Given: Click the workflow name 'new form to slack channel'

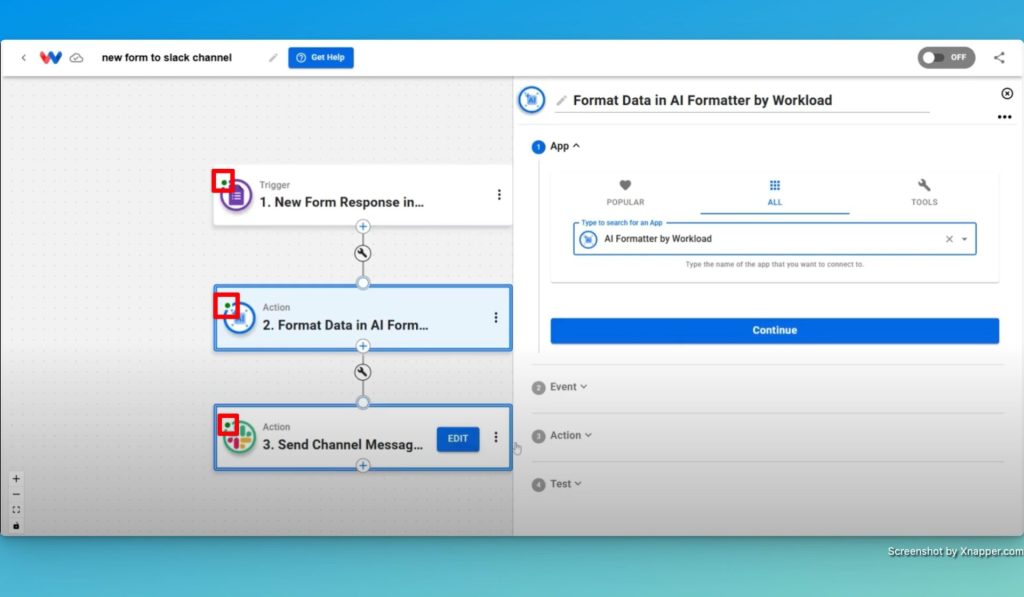Looking at the screenshot, I should pos(167,57).
